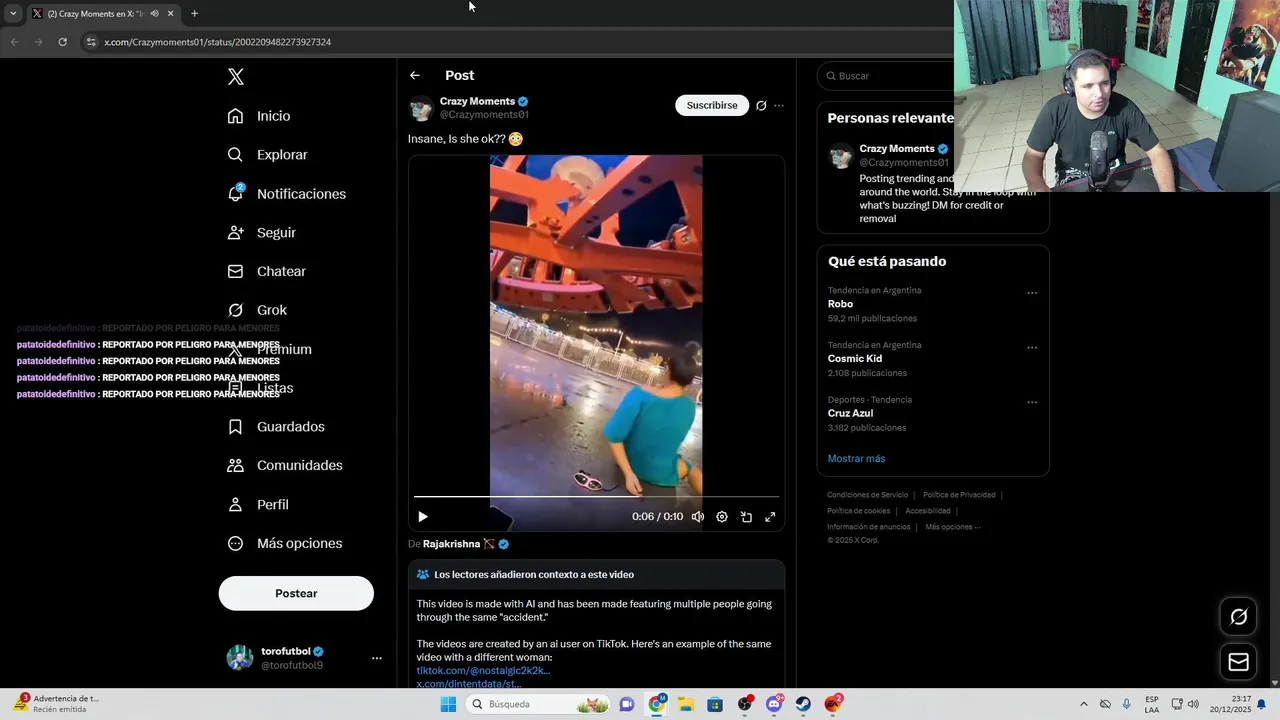Screen dimensions: 1280x720
Task: Click Suscribirse button on Crazy Moments post
Action: click(x=712, y=105)
